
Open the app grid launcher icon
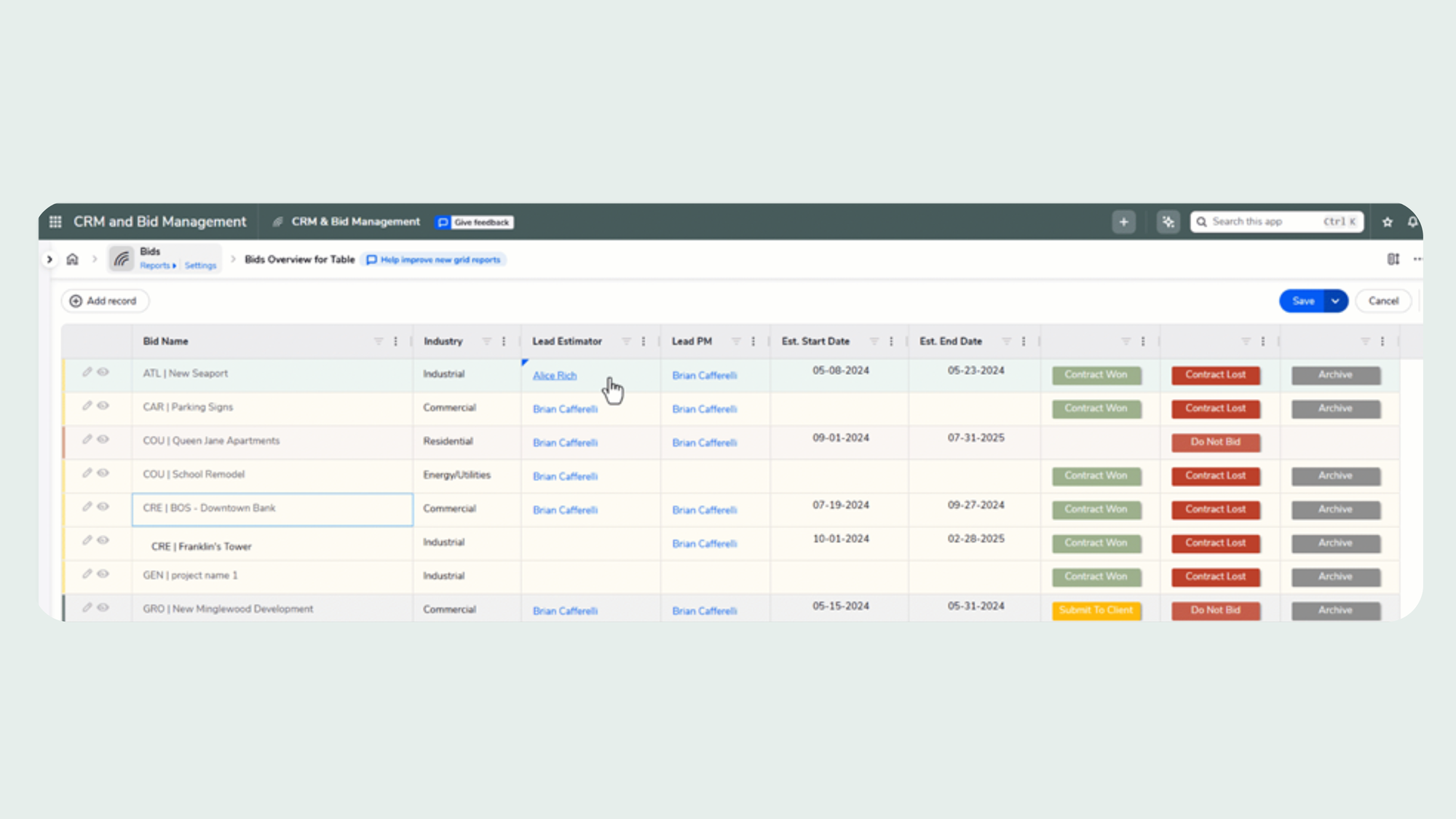[x=55, y=222]
